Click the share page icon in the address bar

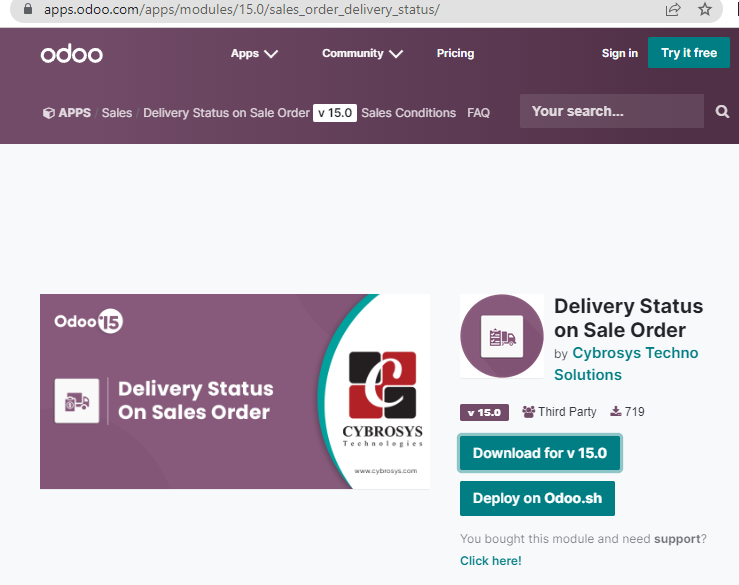tap(673, 9)
